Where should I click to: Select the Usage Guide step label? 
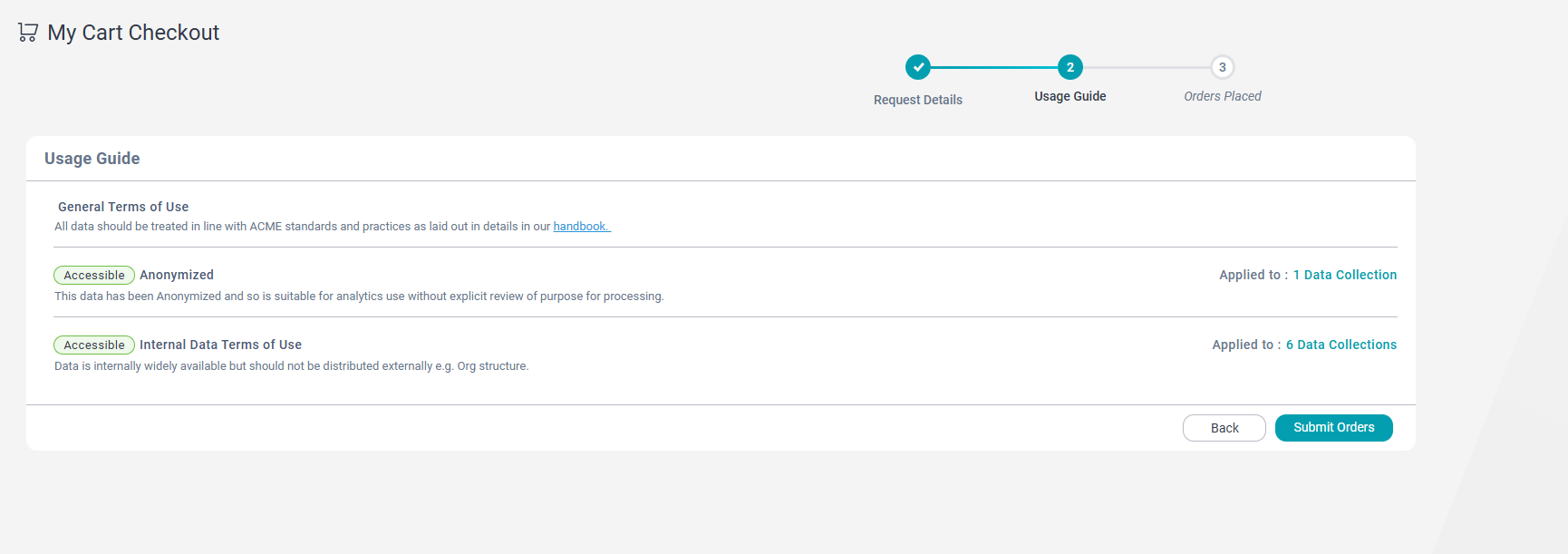click(x=1070, y=96)
